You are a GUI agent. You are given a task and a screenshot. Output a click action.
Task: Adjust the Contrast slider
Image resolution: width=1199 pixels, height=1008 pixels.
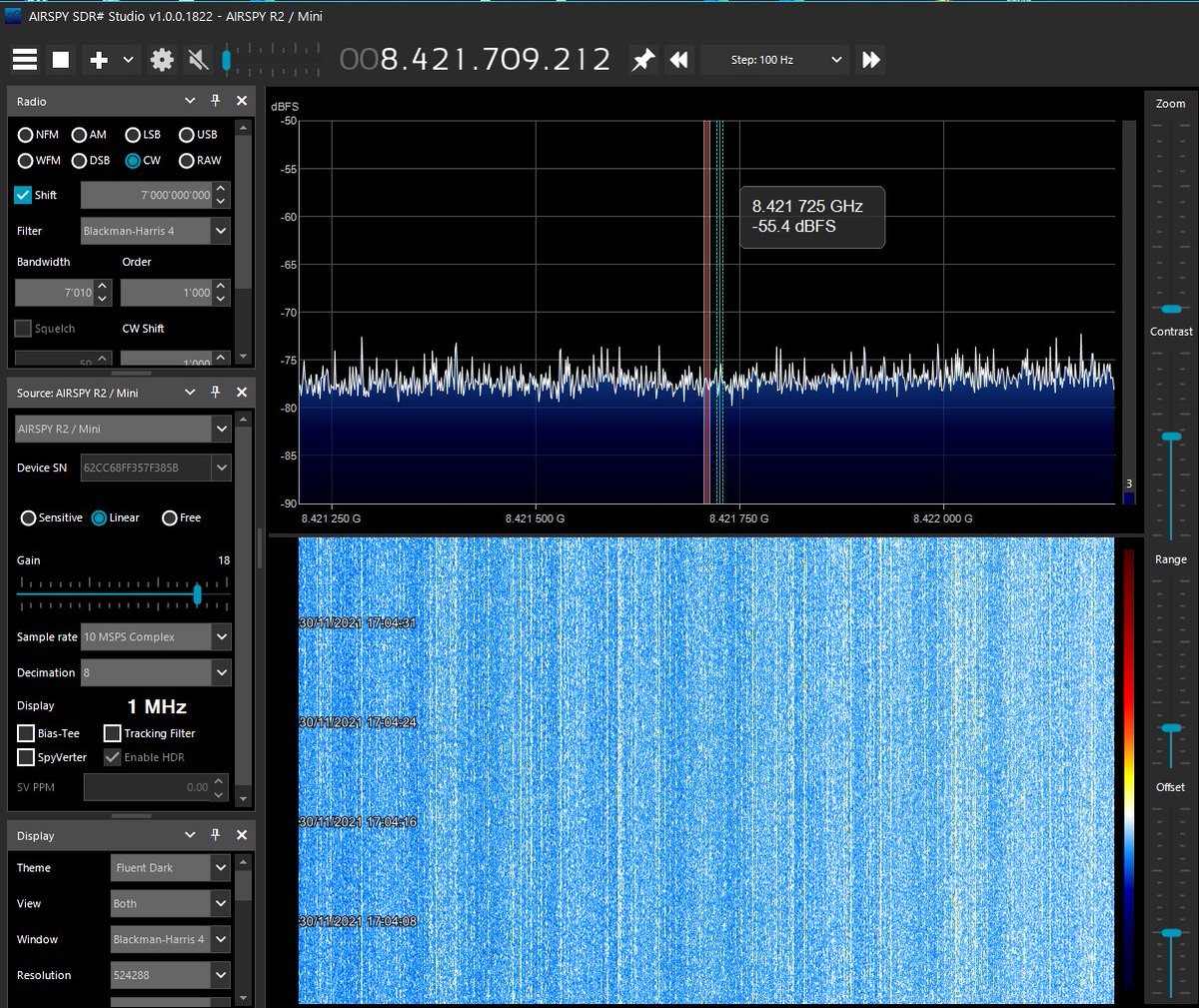1171,437
